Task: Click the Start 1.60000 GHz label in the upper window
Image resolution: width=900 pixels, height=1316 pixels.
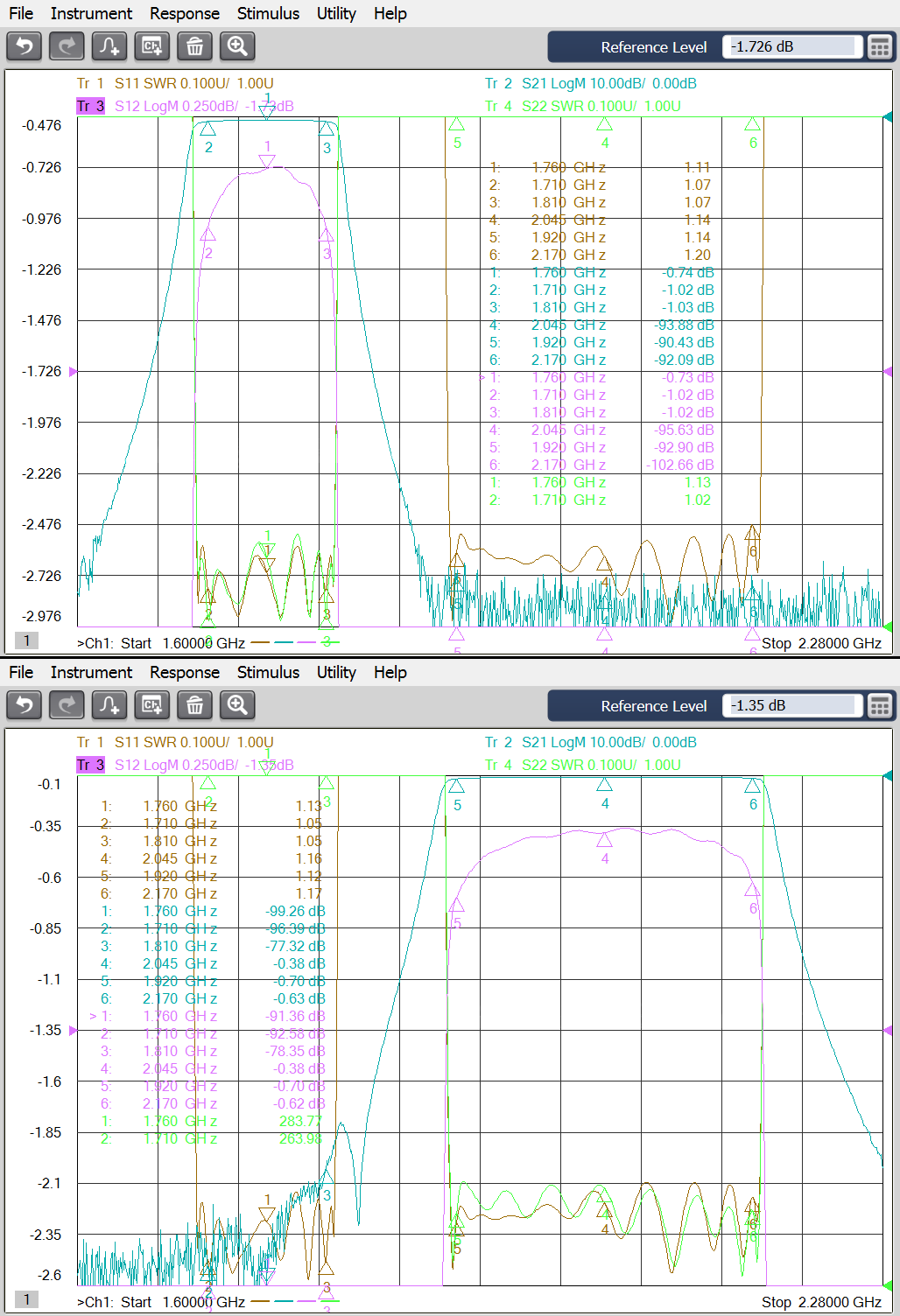Action: [182, 643]
